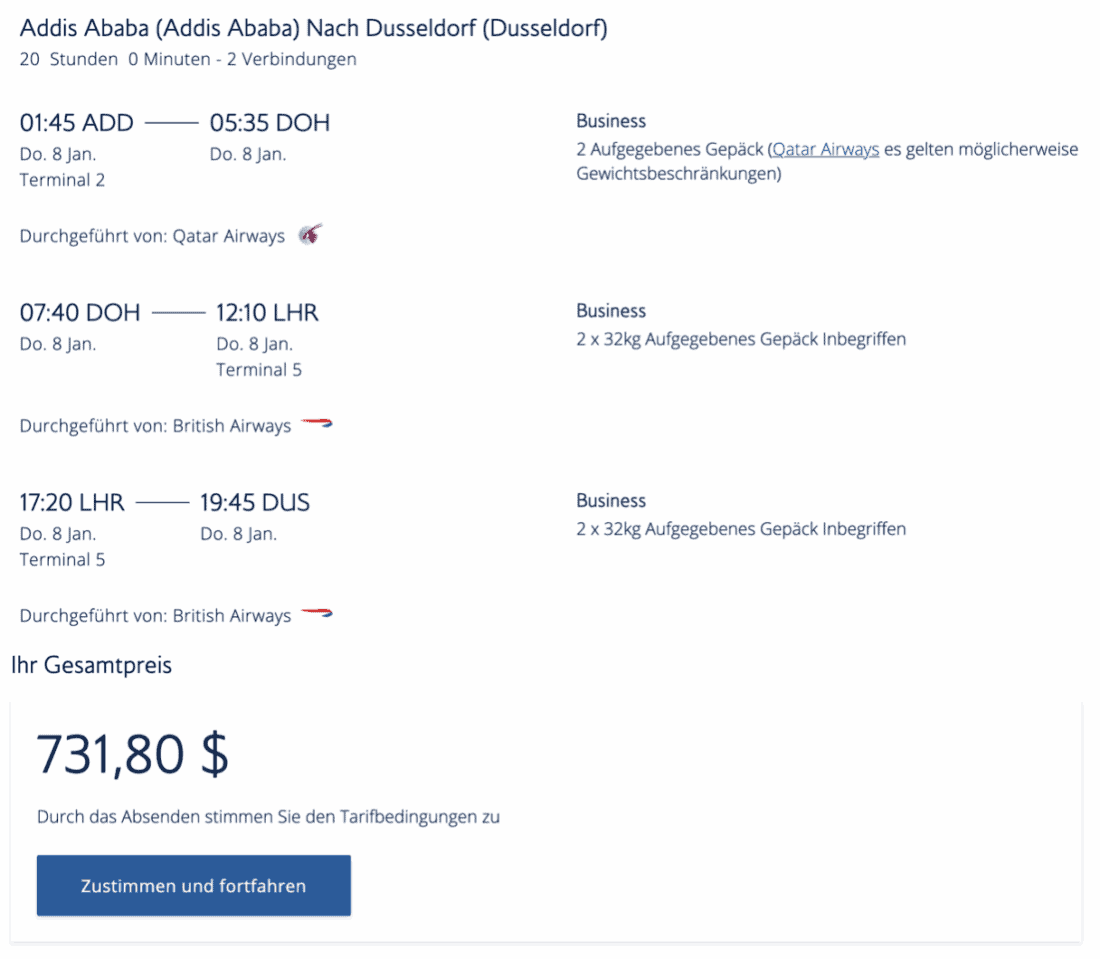
Task: Click the Tarifbedingungen consent text
Action: click(268, 817)
